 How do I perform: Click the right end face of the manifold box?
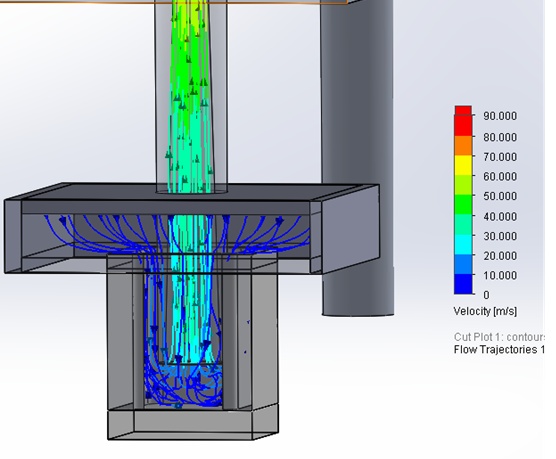pyautogui.click(x=350, y=229)
